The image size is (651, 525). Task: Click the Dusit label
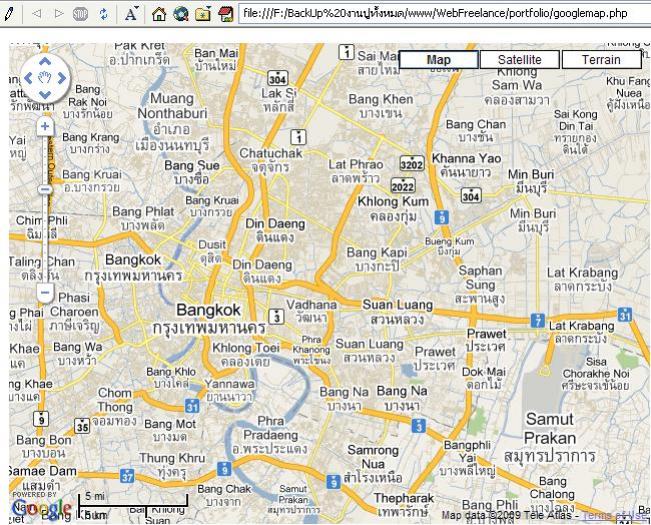pyautogui.click(x=212, y=252)
